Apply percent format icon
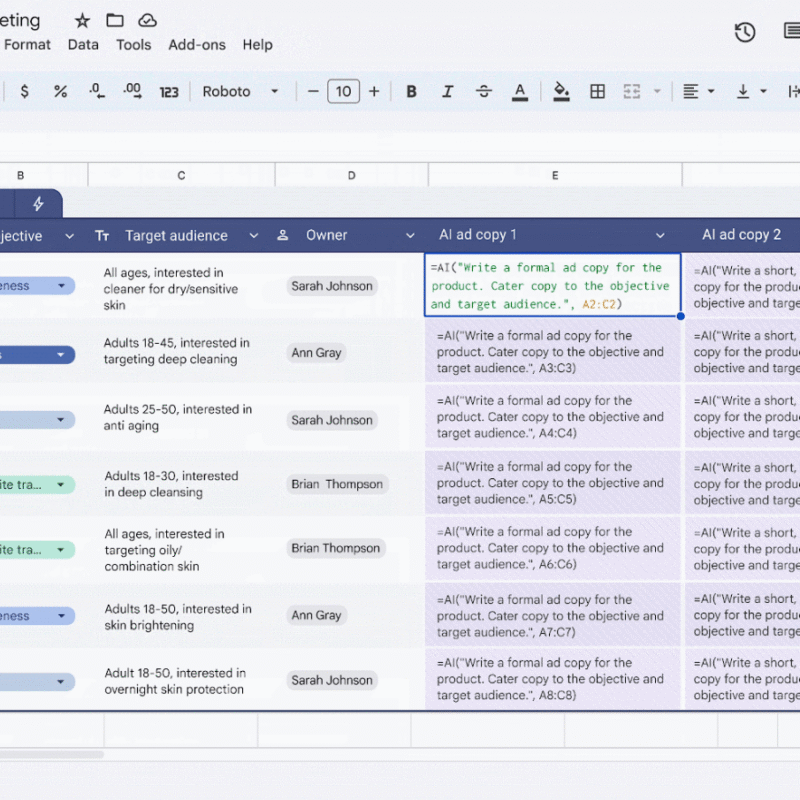 [x=60, y=91]
